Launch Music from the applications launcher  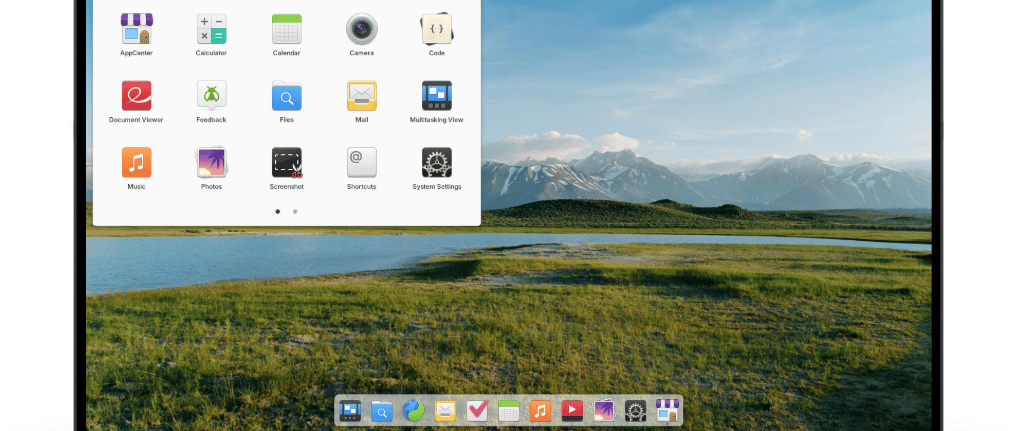tap(136, 162)
